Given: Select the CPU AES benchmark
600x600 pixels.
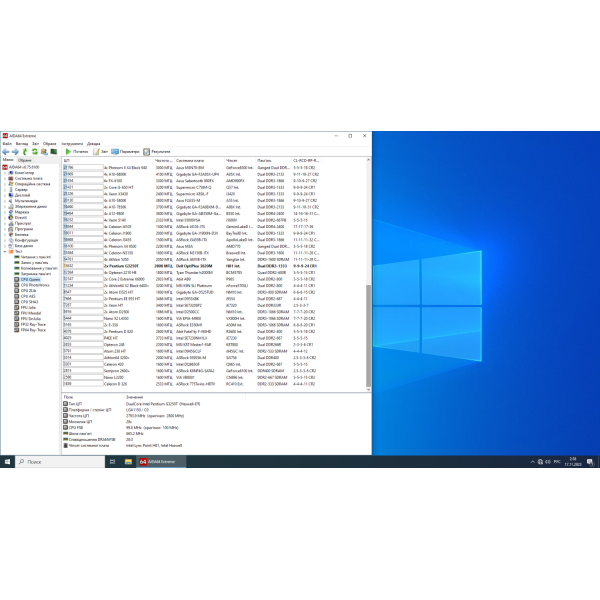Looking at the screenshot, I should point(25,296).
